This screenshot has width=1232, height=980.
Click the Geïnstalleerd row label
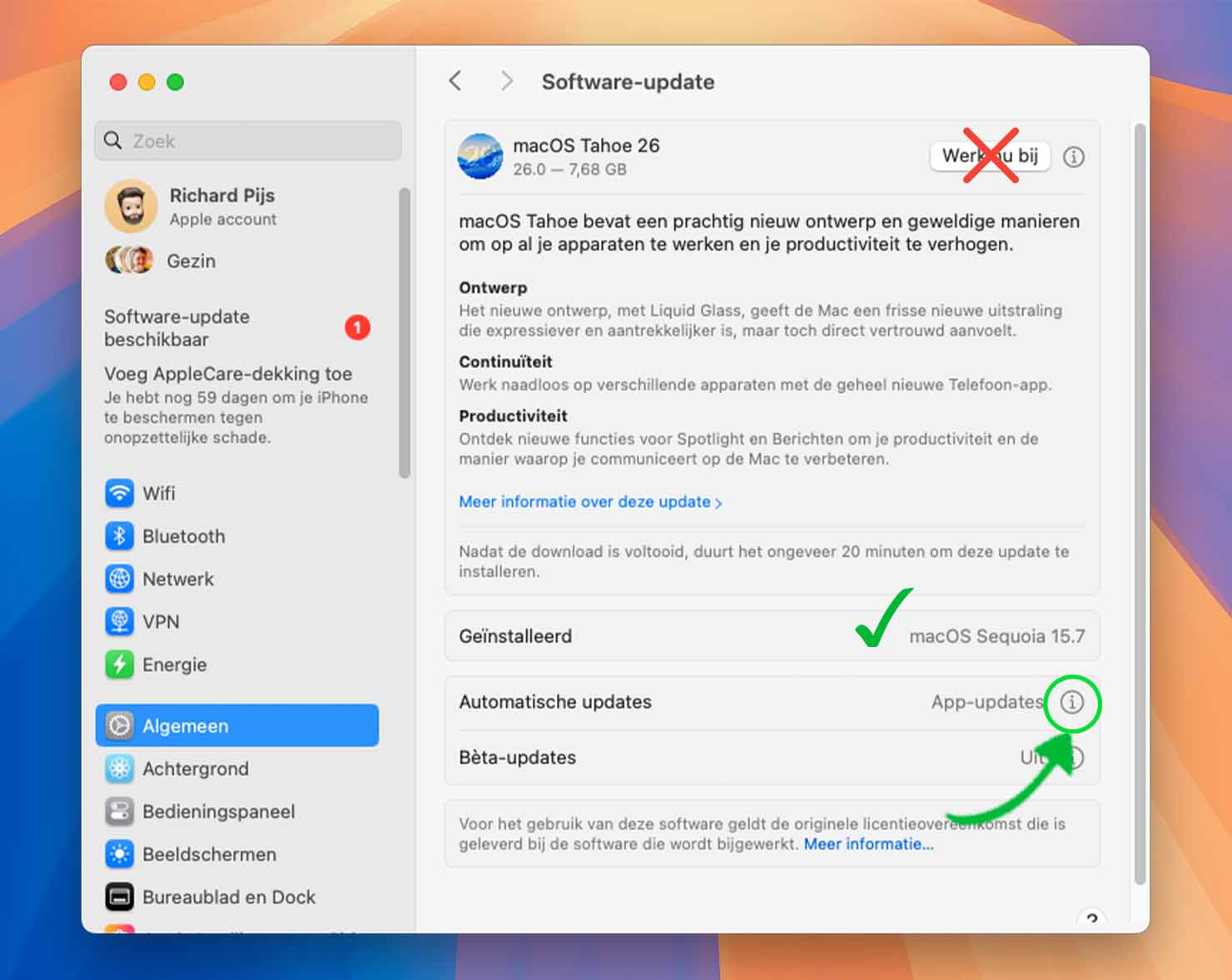click(515, 636)
